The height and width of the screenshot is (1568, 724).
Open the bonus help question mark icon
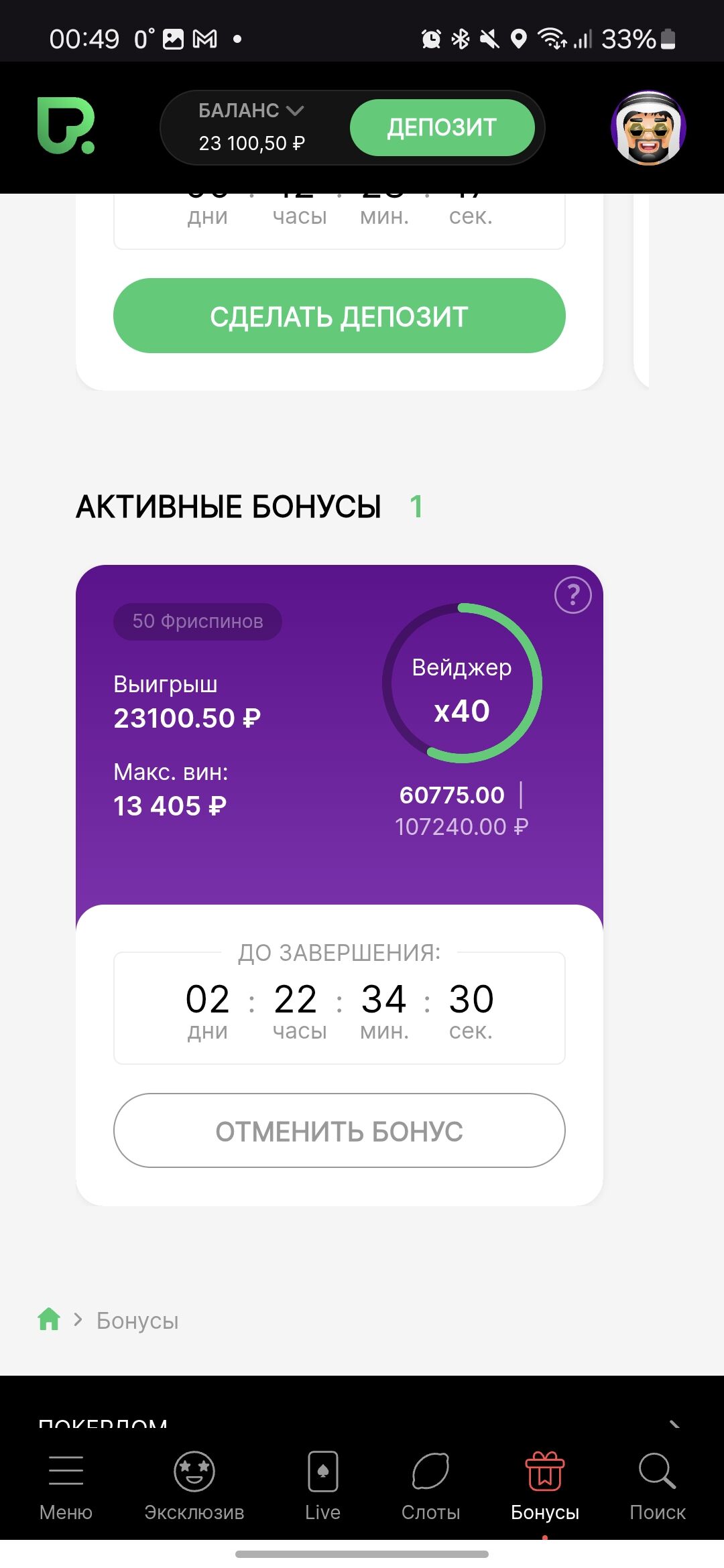pyautogui.click(x=573, y=595)
